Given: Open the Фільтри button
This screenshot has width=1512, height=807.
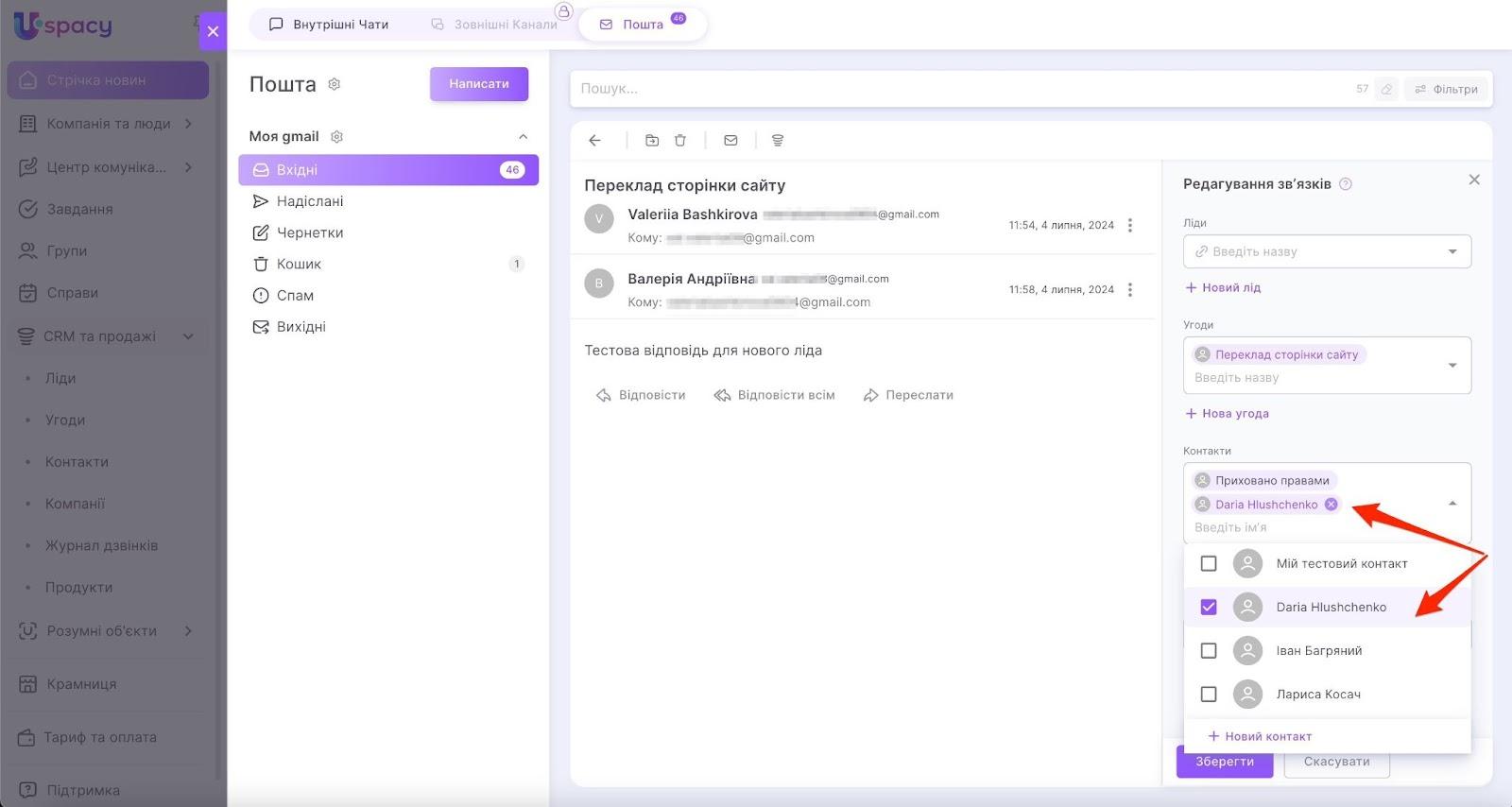Looking at the screenshot, I should tap(1446, 89).
